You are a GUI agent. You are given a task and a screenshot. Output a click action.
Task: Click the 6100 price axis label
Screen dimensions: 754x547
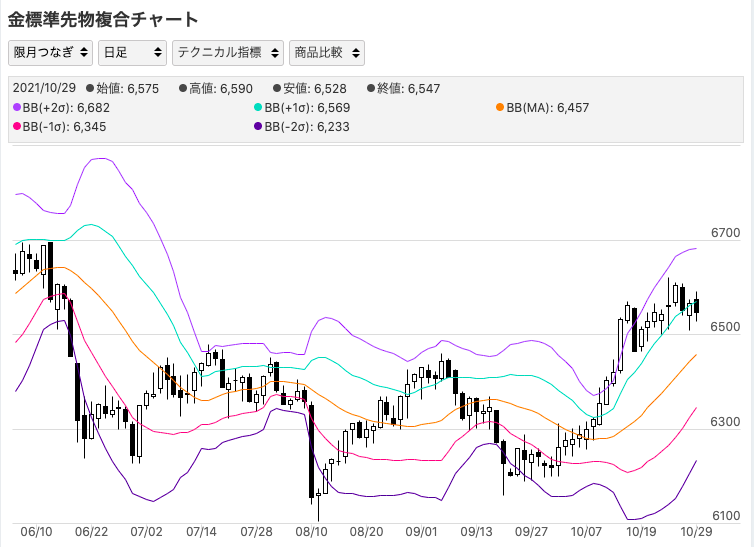coord(726,516)
